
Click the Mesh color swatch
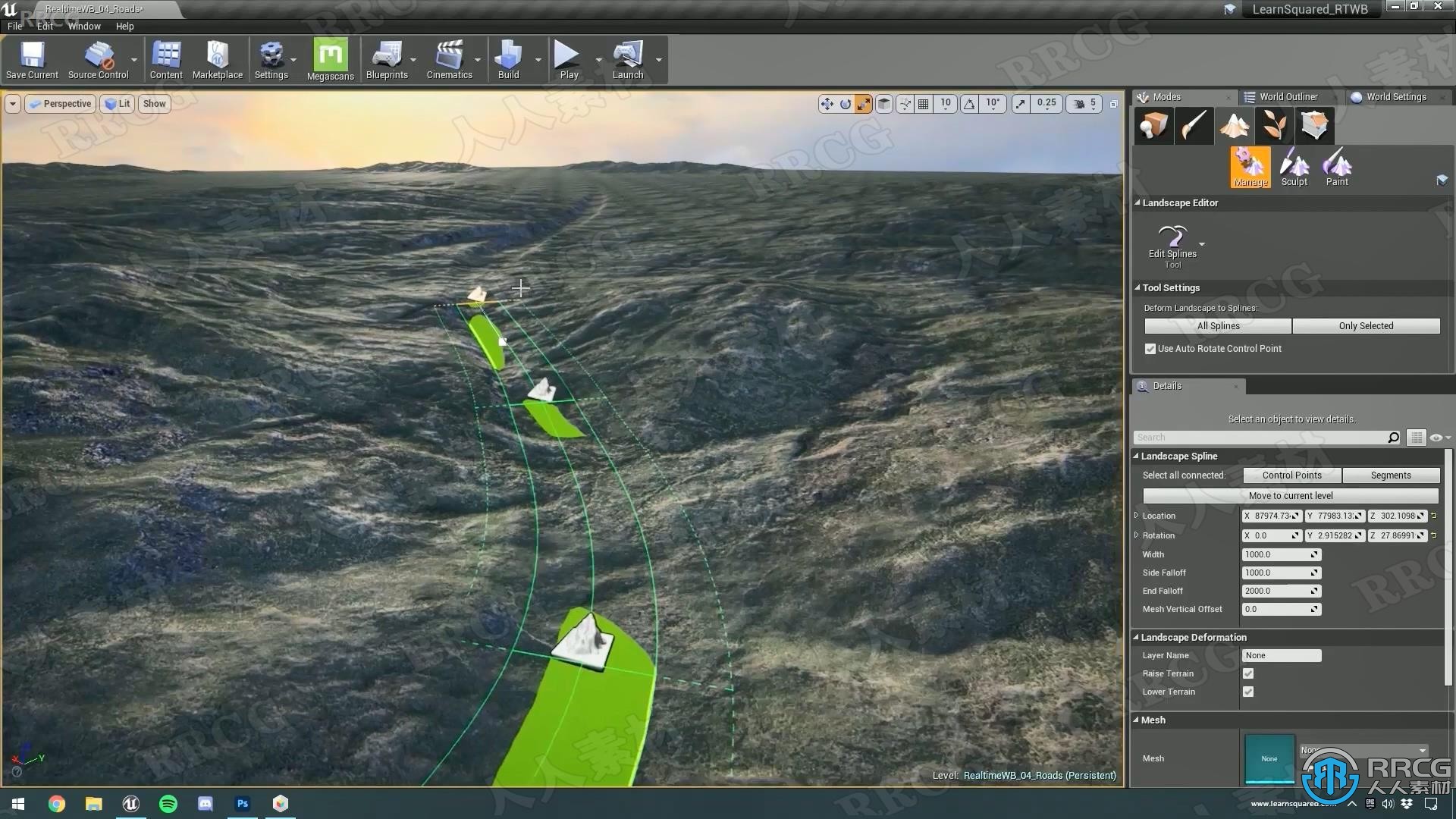click(1268, 757)
